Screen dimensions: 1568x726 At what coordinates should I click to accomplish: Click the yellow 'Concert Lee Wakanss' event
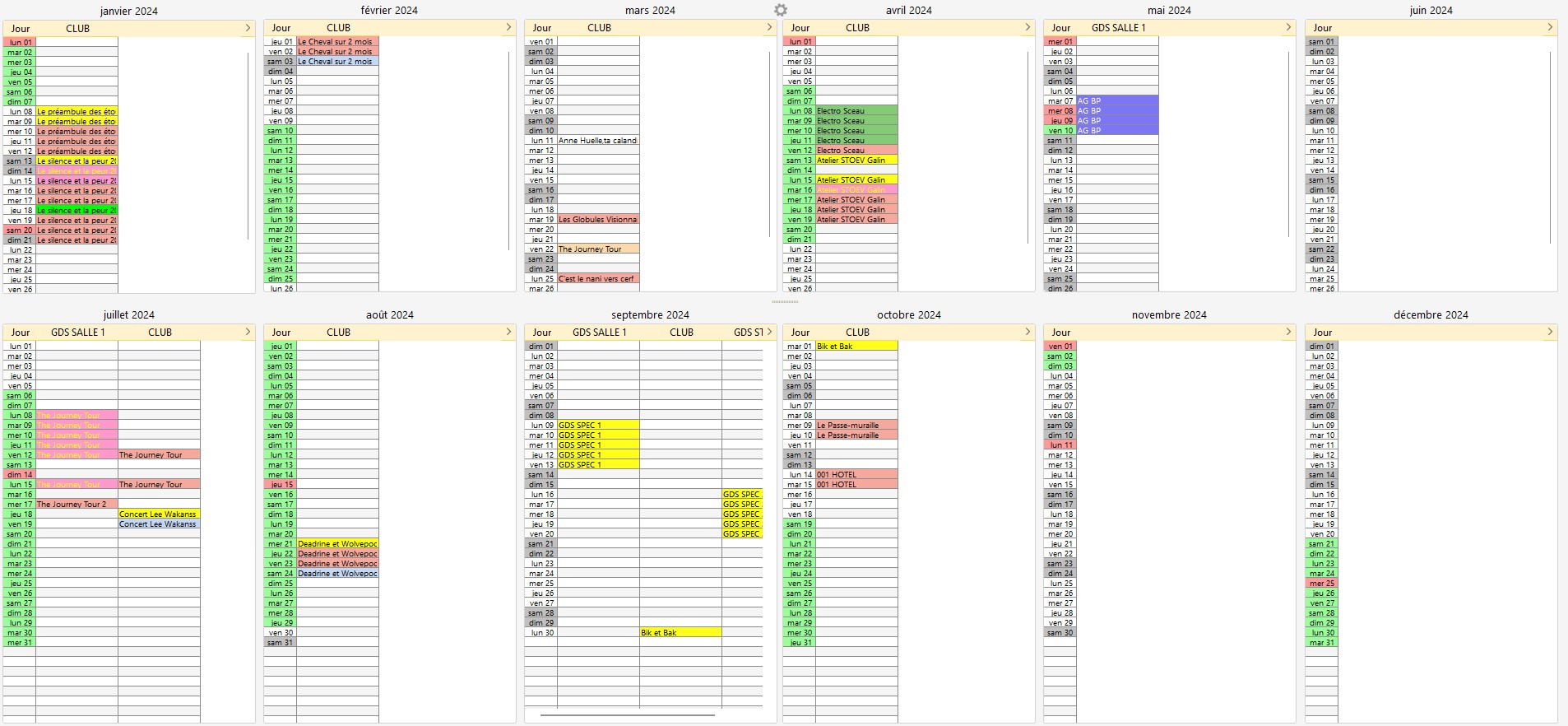pyautogui.click(x=159, y=514)
